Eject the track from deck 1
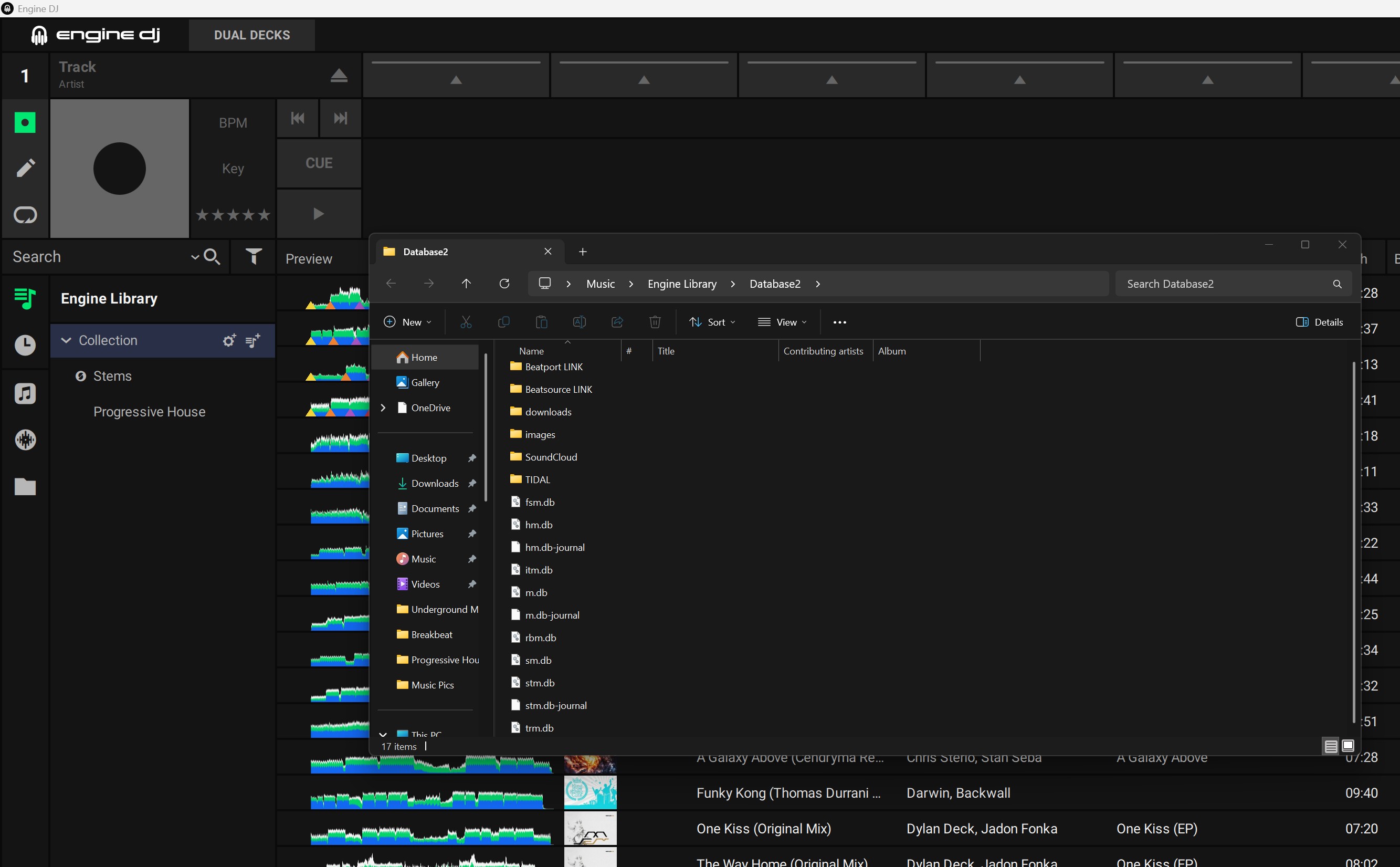The width and height of the screenshot is (1400, 867). tap(339, 75)
